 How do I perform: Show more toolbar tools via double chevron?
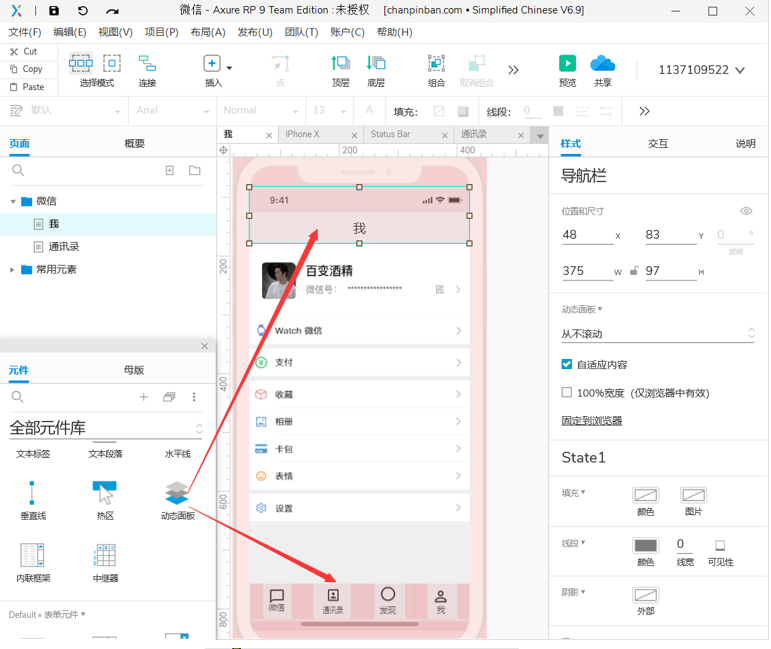[513, 70]
